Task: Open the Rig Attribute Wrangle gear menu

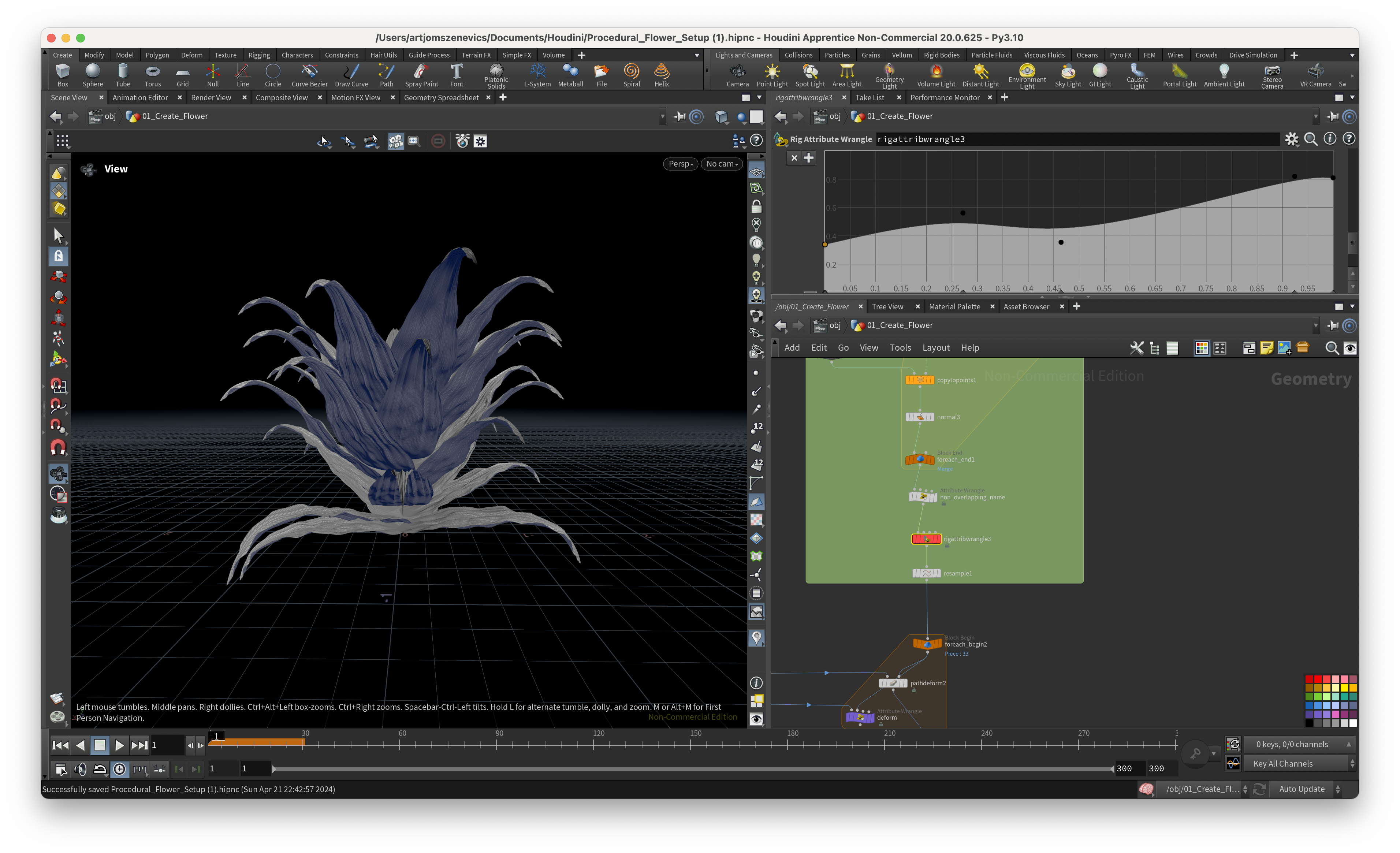Action: pyautogui.click(x=1292, y=139)
